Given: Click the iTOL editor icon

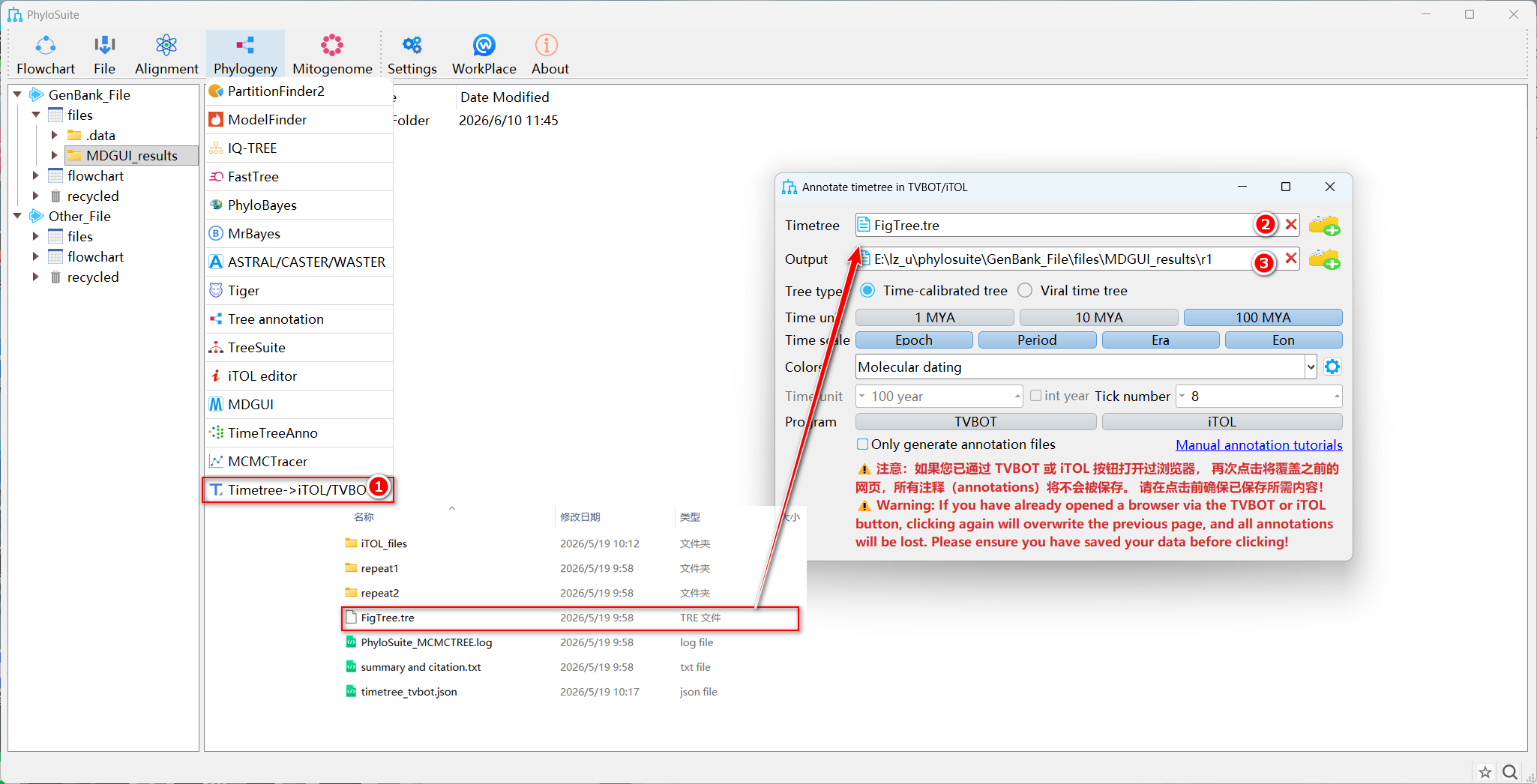Looking at the screenshot, I should (216, 376).
